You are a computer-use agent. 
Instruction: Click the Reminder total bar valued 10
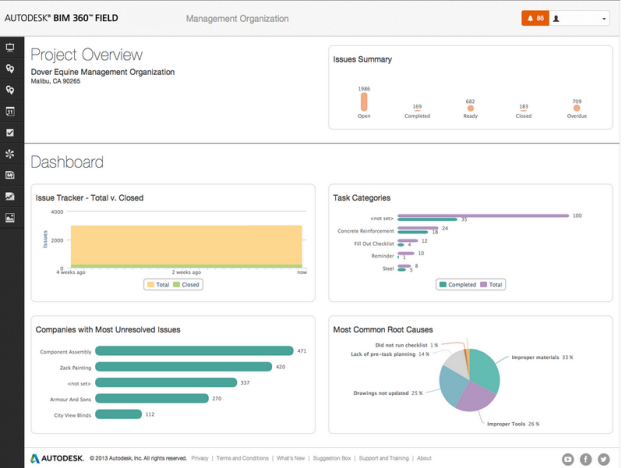(x=406, y=253)
